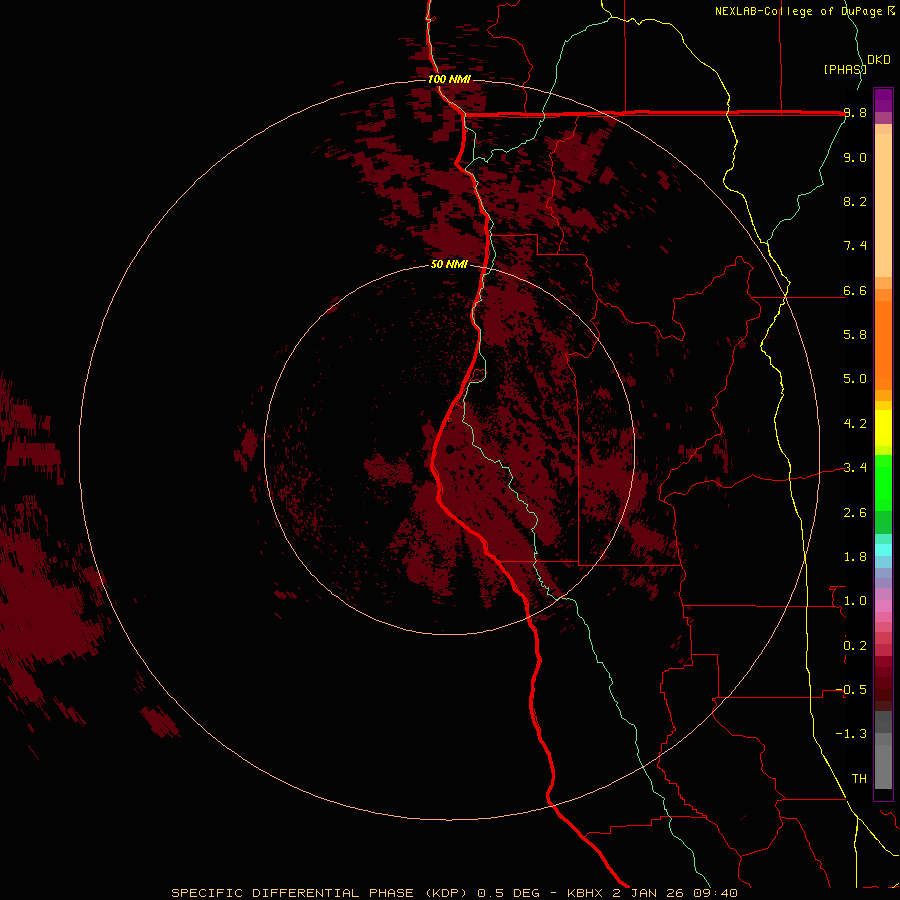Click the 3.4 legend value

[855, 468]
